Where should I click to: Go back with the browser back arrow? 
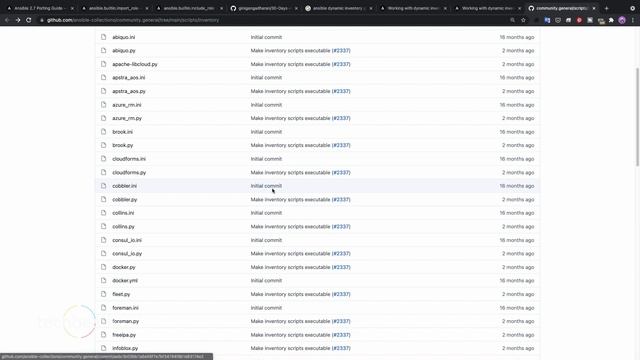7,20
